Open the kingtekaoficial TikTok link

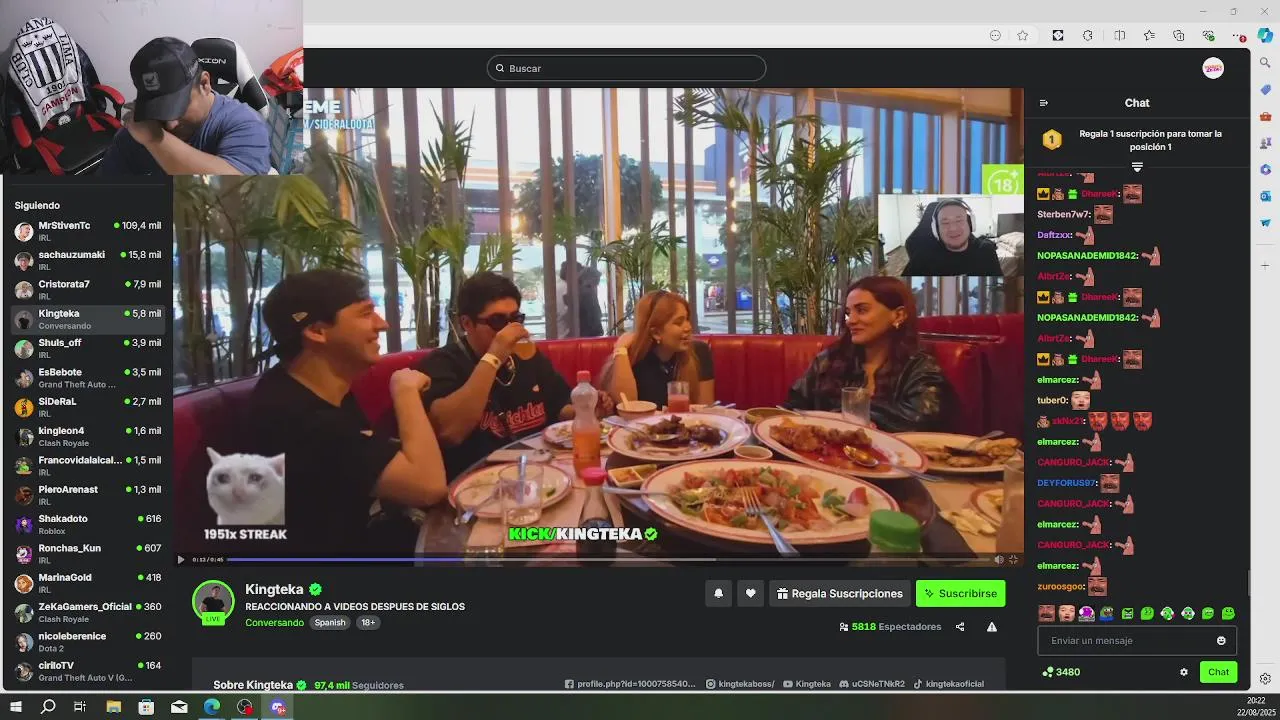click(948, 685)
